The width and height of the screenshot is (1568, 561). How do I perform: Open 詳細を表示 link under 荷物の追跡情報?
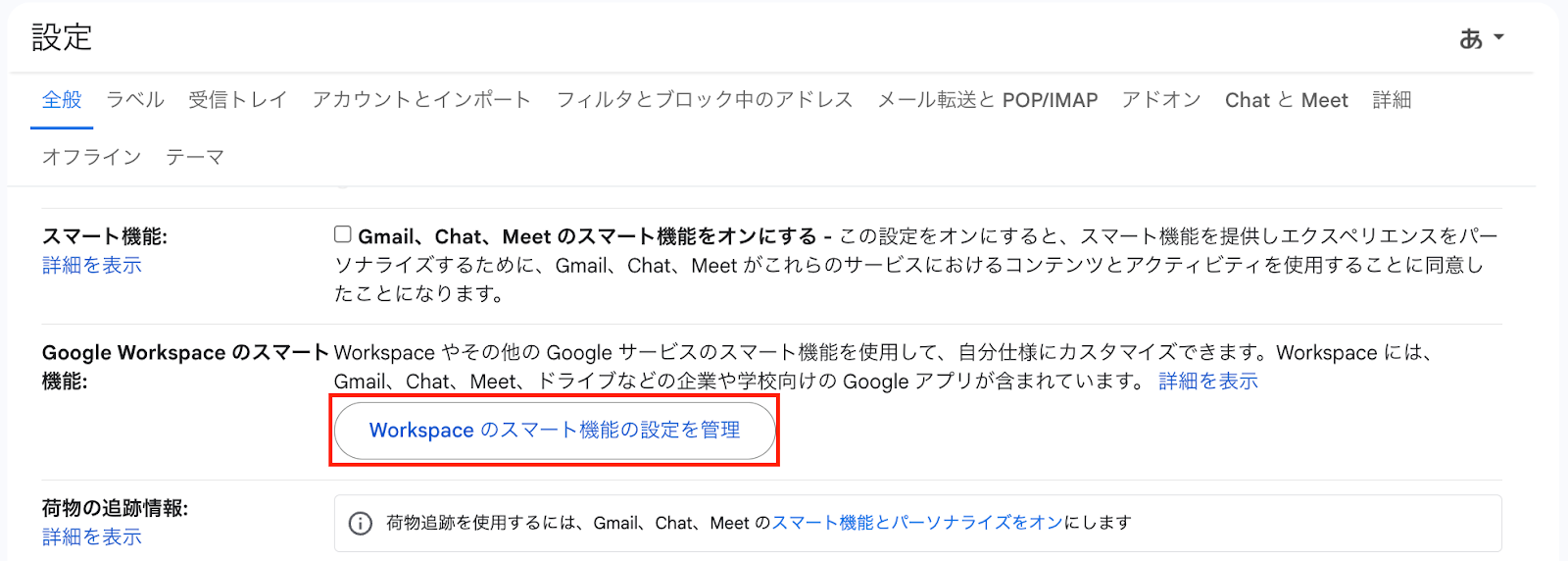coord(92,537)
